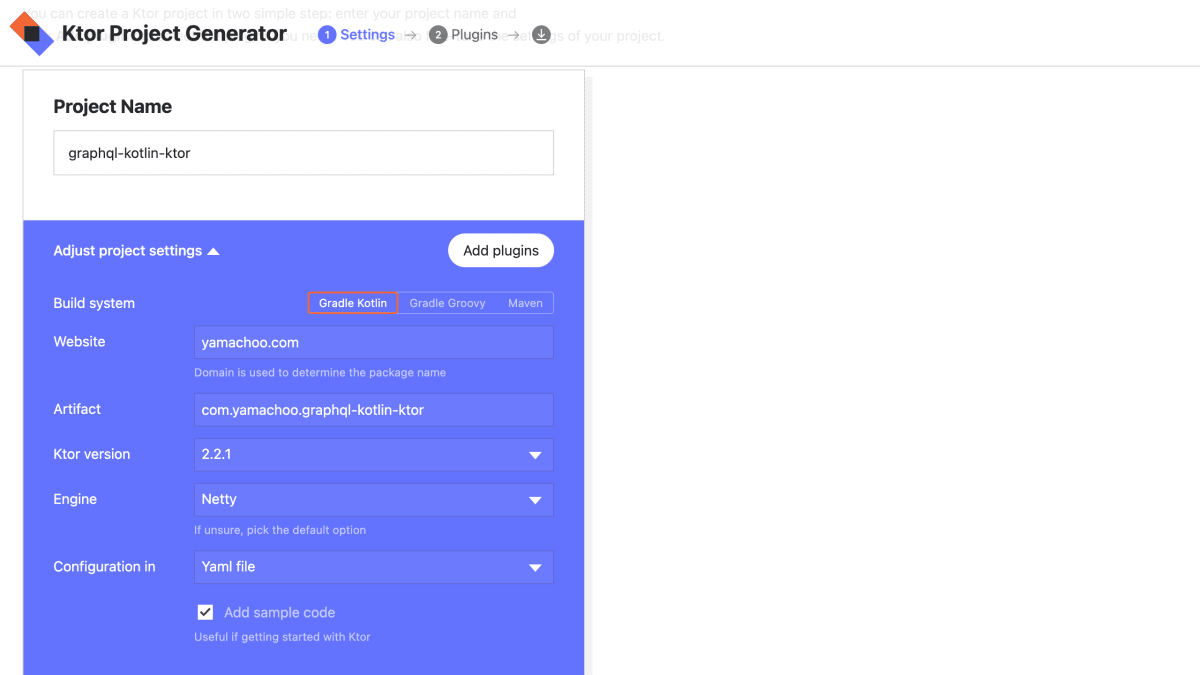Open the Engine dropdown showing Netty
Screen dimensions: 1200x675
373,499
